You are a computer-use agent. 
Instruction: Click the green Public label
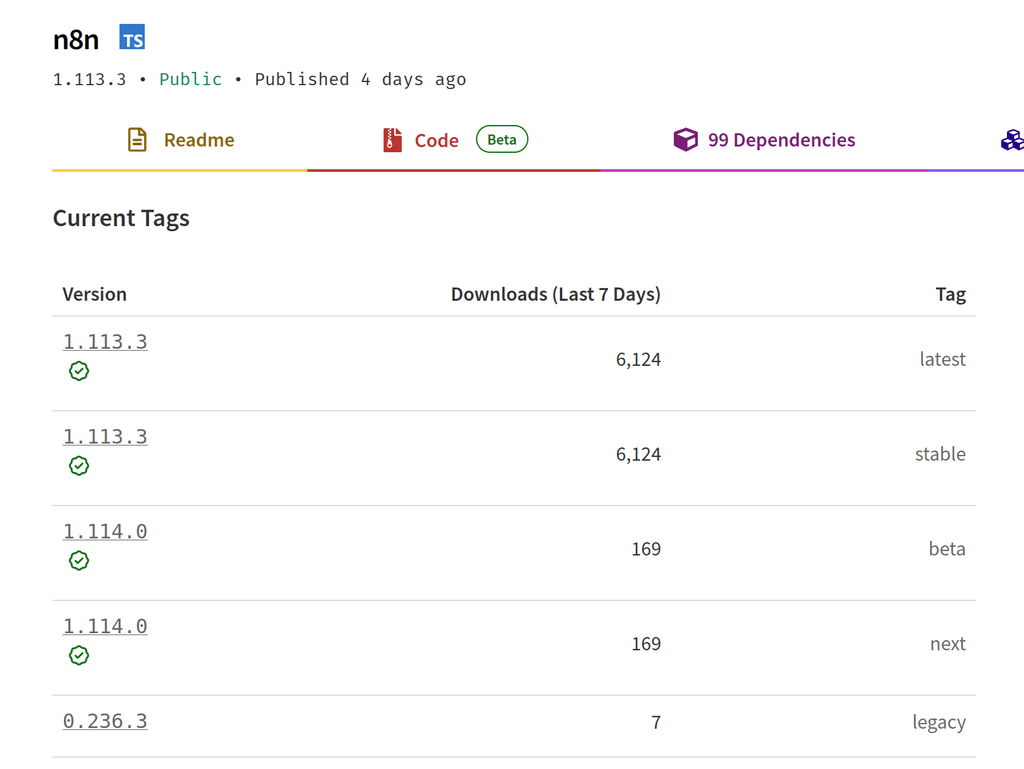(190, 79)
